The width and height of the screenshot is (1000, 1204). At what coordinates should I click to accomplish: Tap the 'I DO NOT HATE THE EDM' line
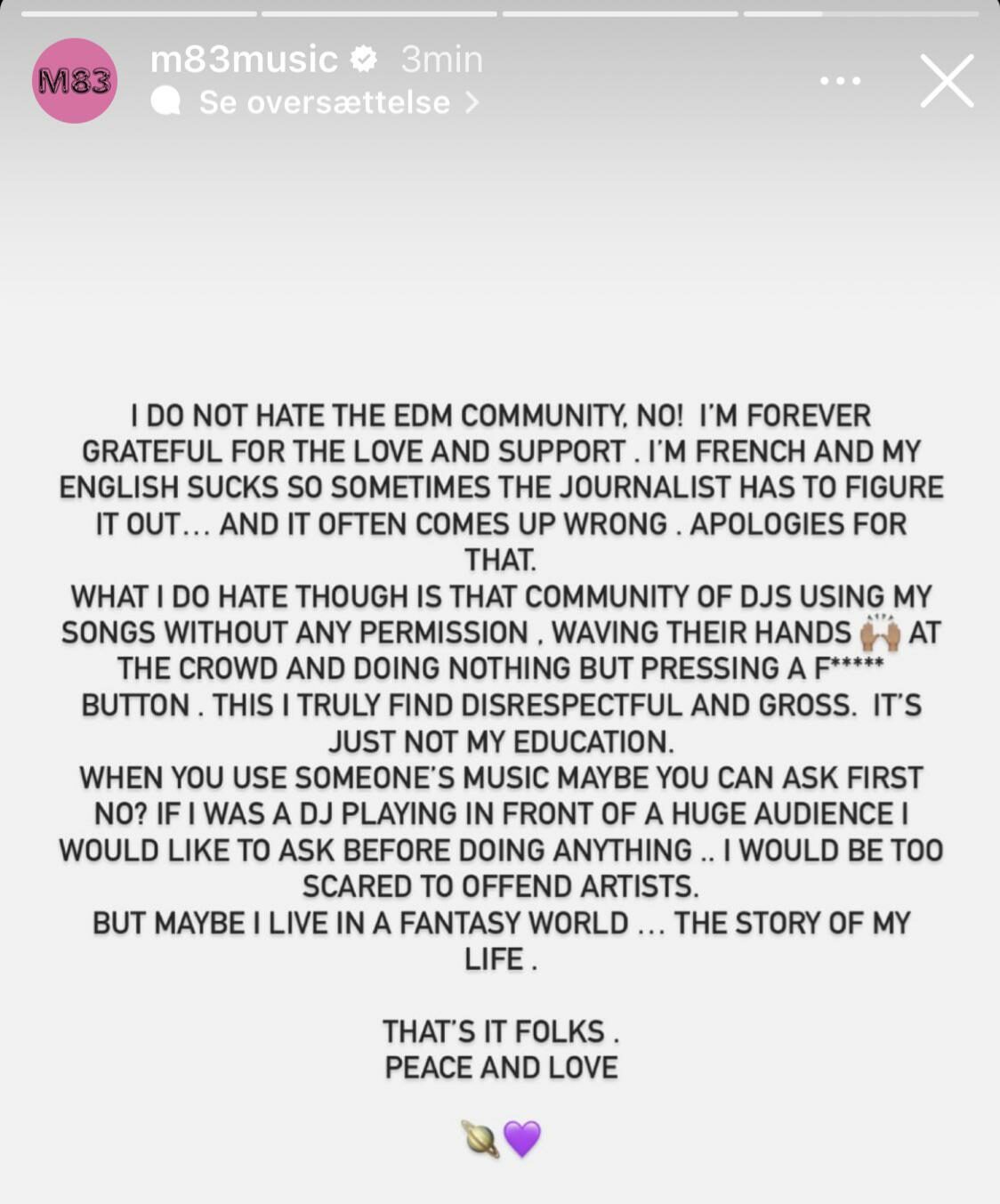500,416
